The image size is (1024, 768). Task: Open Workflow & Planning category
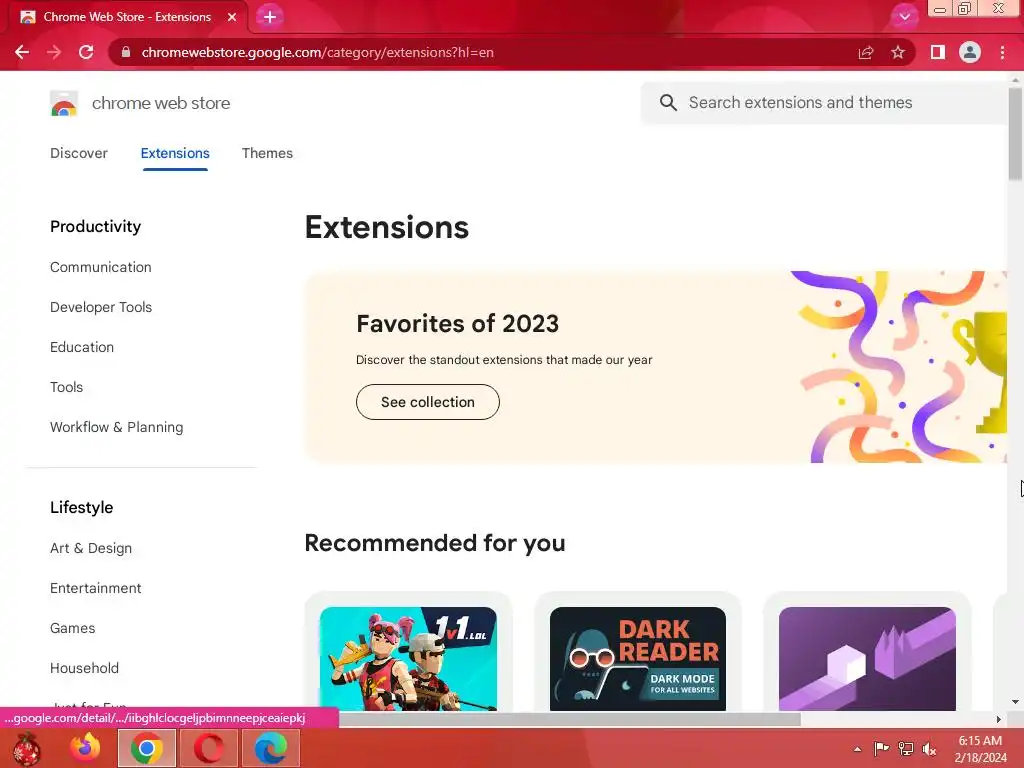coord(116,427)
